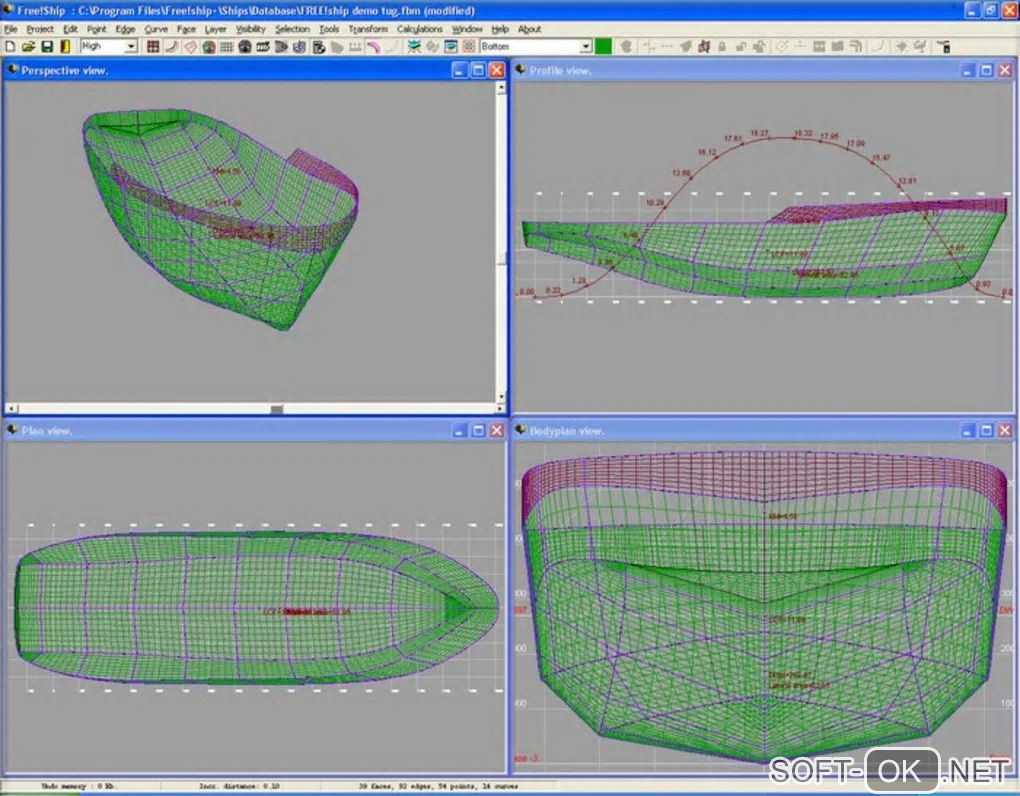
Task: Toggle the stations dark round icon
Action: click(x=245, y=46)
